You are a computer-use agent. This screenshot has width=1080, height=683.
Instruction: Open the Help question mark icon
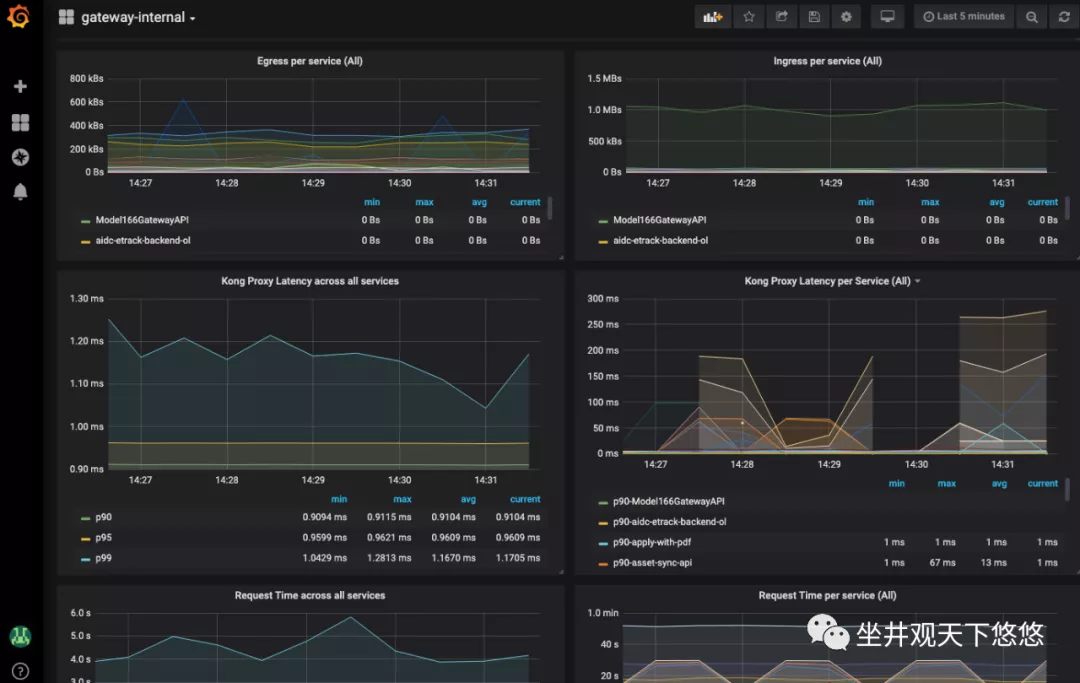pyautogui.click(x=20, y=671)
